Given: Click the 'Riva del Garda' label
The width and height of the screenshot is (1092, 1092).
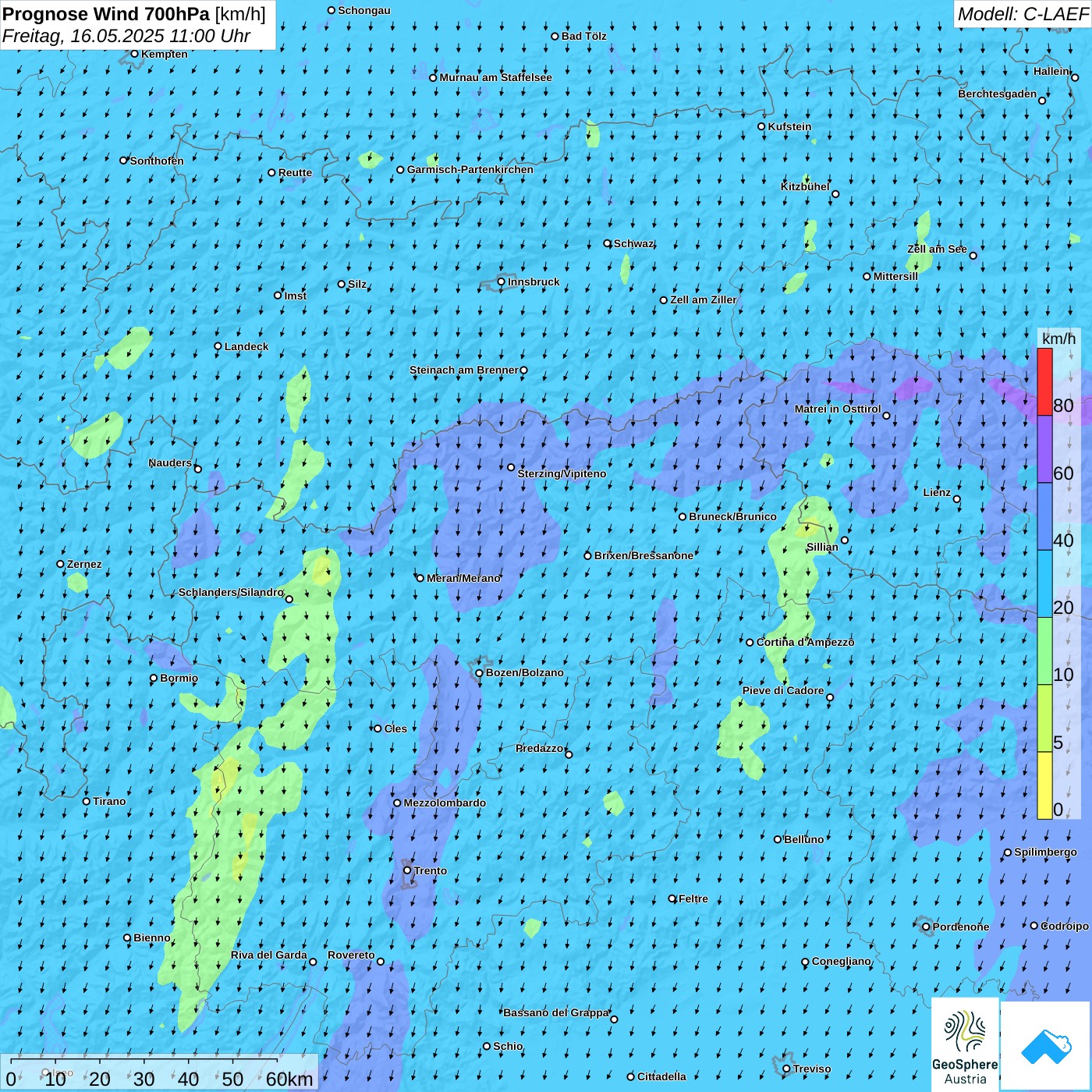Looking at the screenshot, I should point(269,955).
